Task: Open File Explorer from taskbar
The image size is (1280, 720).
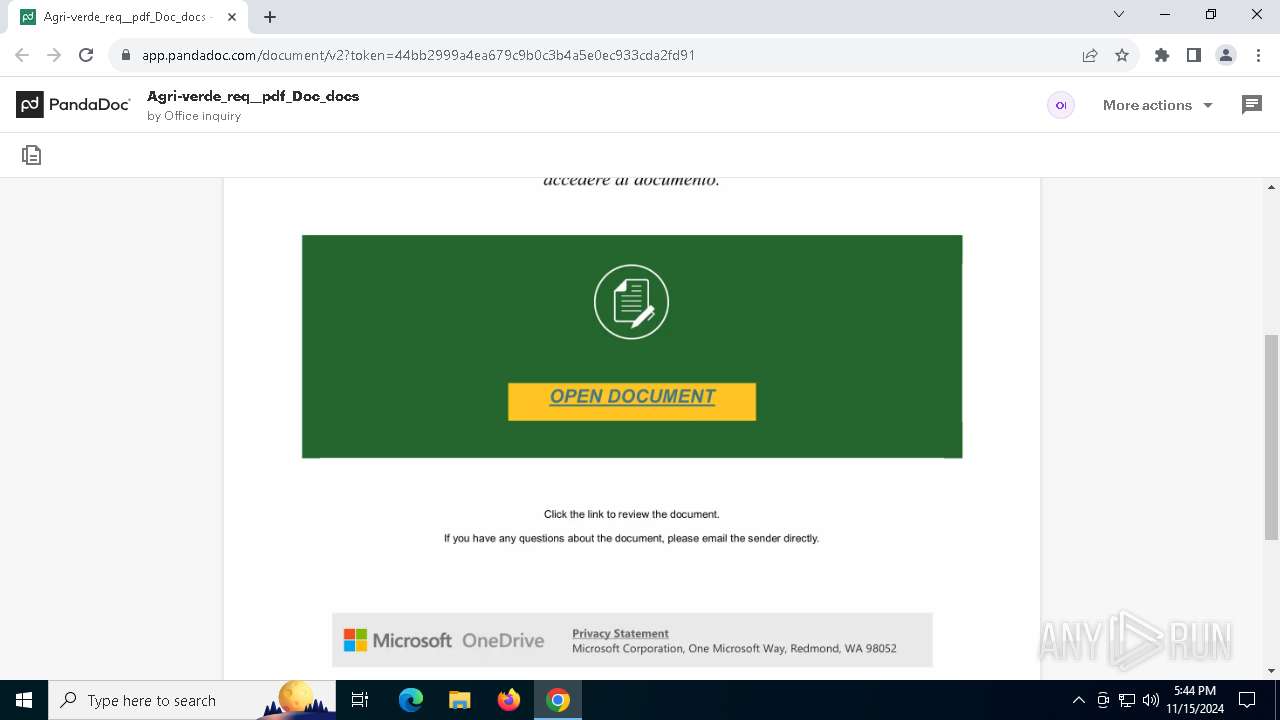Action: coord(459,700)
